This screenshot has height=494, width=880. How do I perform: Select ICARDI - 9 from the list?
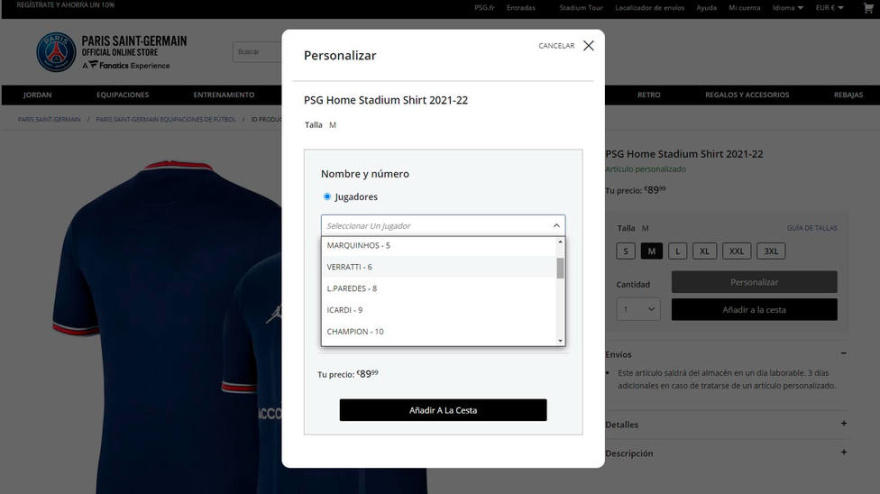coord(344,310)
